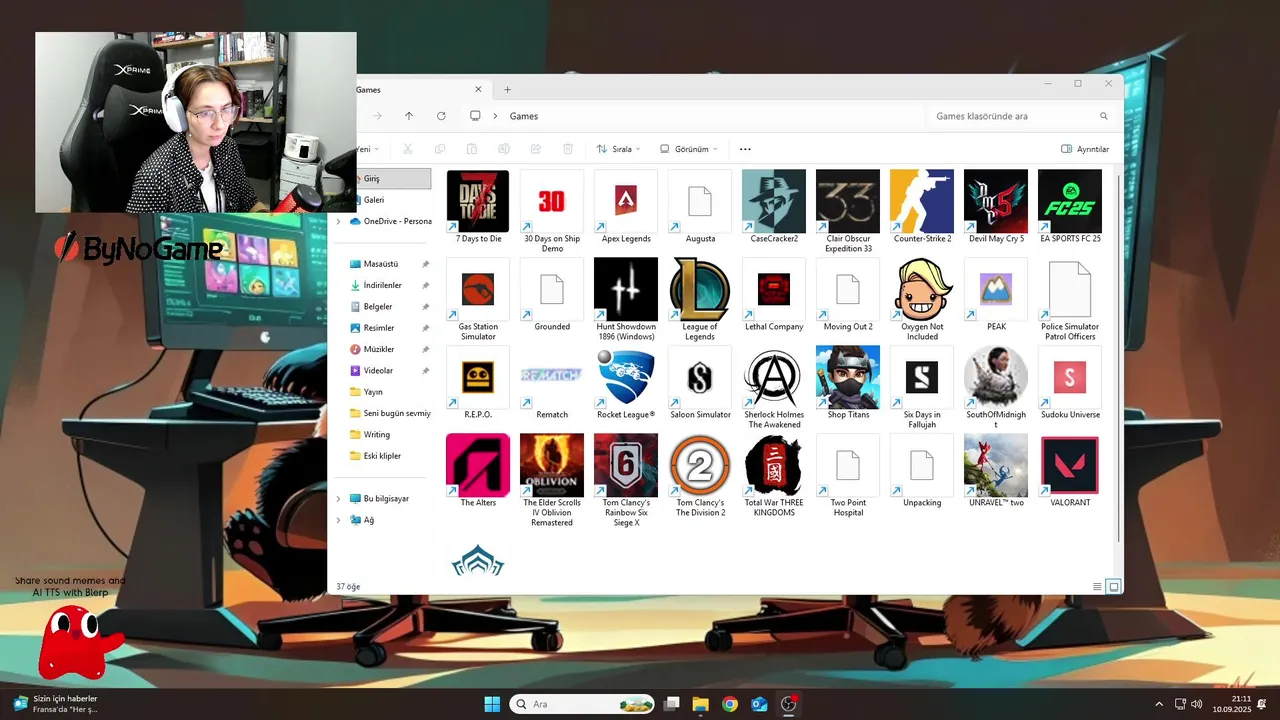This screenshot has width=1280, height=720.
Task: Launch the Rocket League shortcut
Action: pyautogui.click(x=626, y=377)
